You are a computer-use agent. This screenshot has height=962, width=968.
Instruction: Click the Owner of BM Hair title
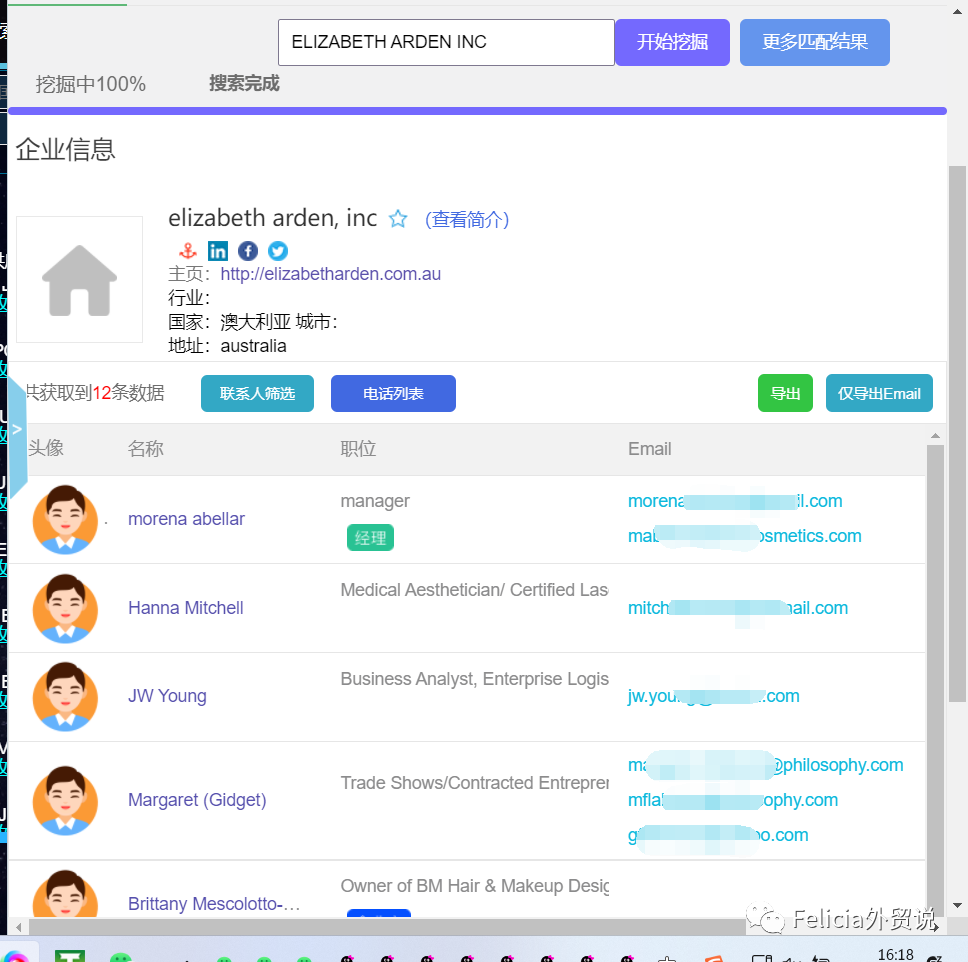click(475, 886)
